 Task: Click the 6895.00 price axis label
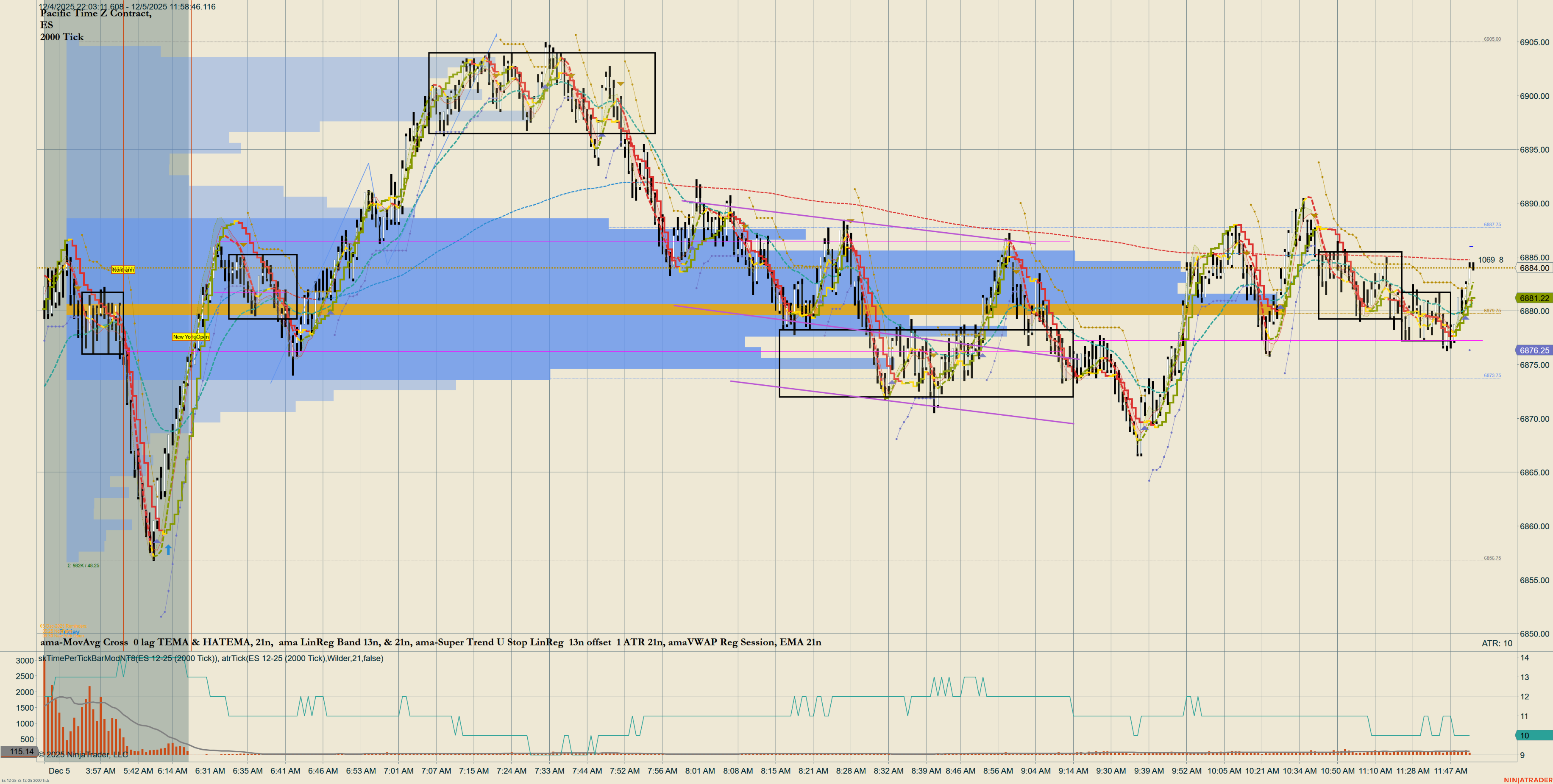click(x=1534, y=150)
